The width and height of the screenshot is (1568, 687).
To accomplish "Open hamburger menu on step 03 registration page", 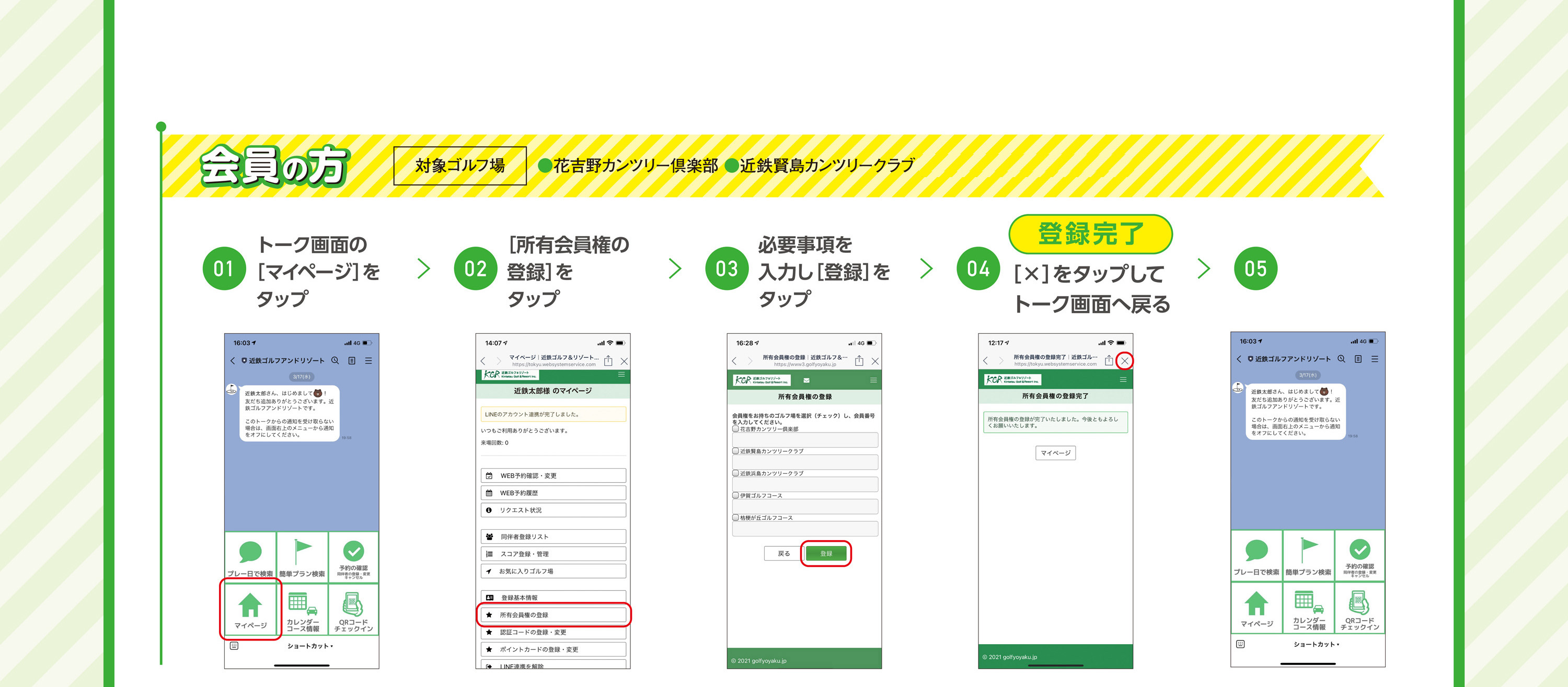I will (x=873, y=380).
